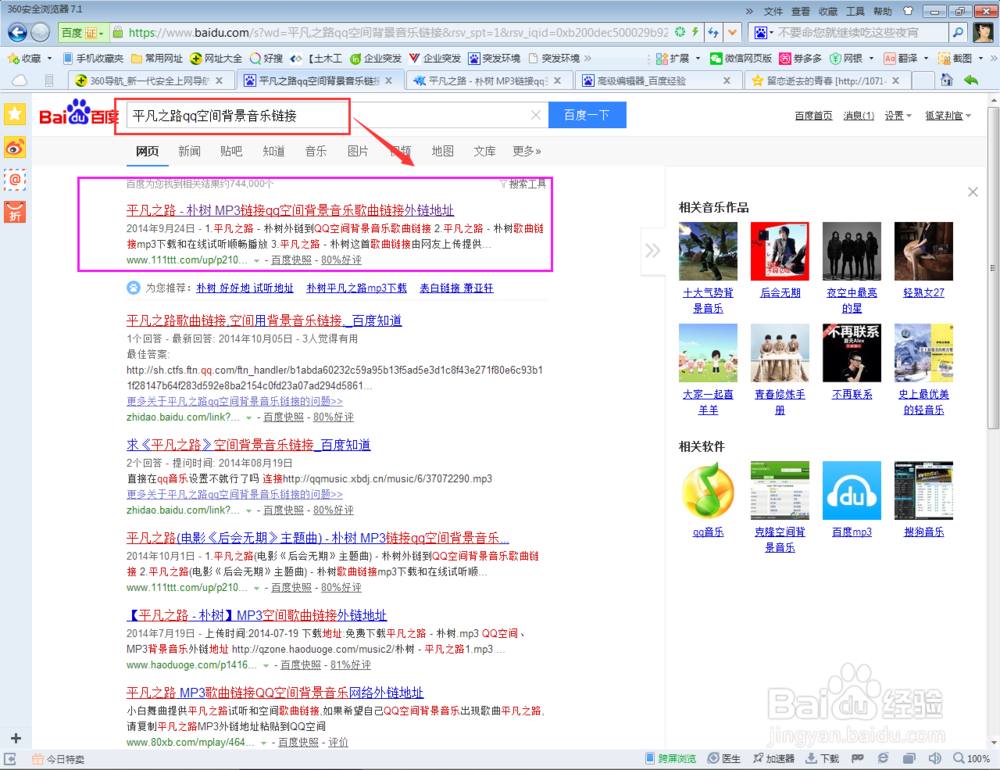
Task: Open the 工具 browser menu
Action: tap(855, 11)
